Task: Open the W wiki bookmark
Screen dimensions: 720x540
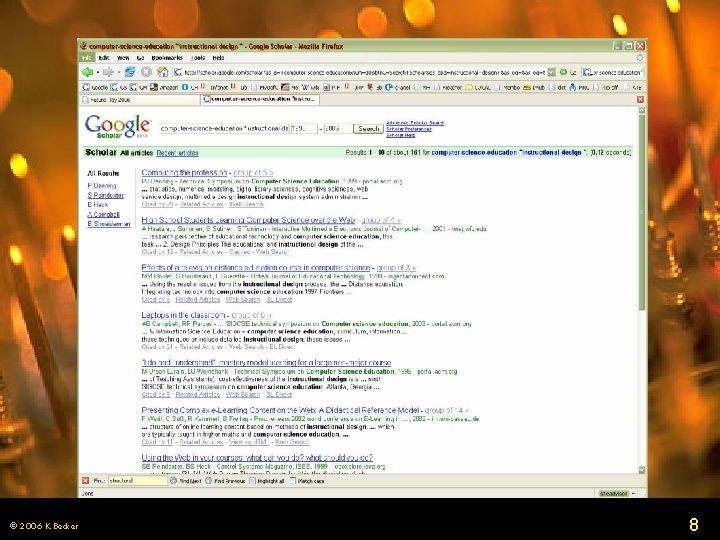Action: click(310, 87)
